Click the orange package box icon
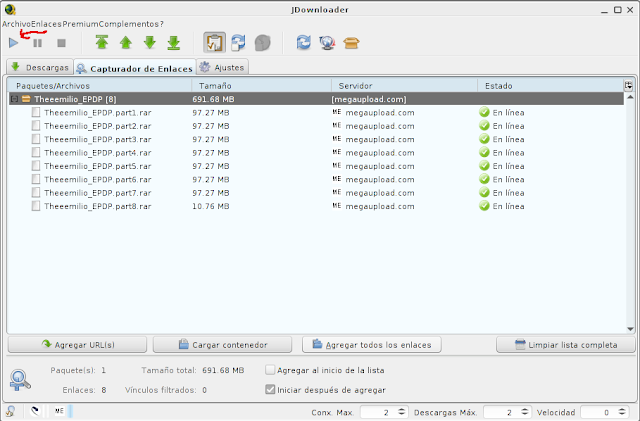The width and height of the screenshot is (640, 421). pyautogui.click(x=351, y=42)
